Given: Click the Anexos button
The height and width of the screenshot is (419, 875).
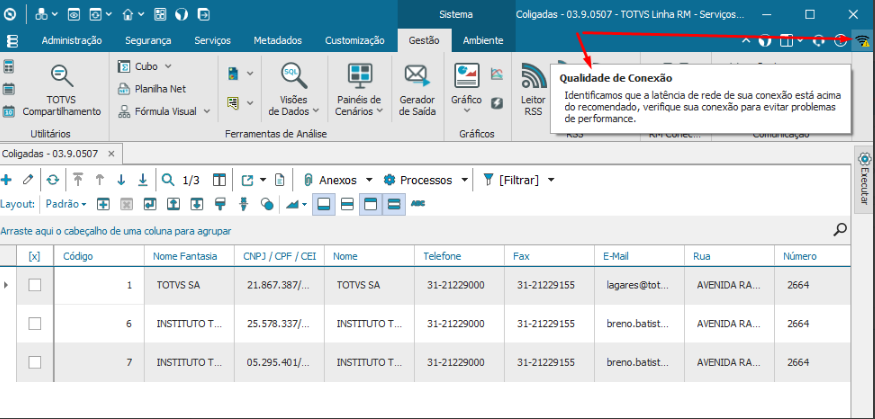Looking at the screenshot, I should [330, 180].
